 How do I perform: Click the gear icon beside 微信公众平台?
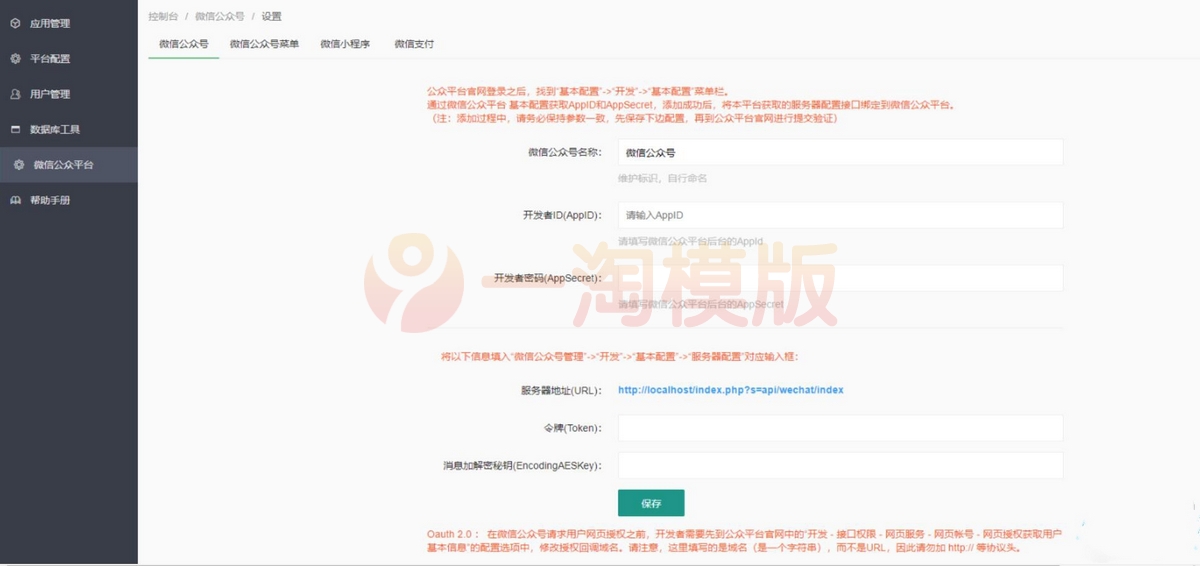18,165
